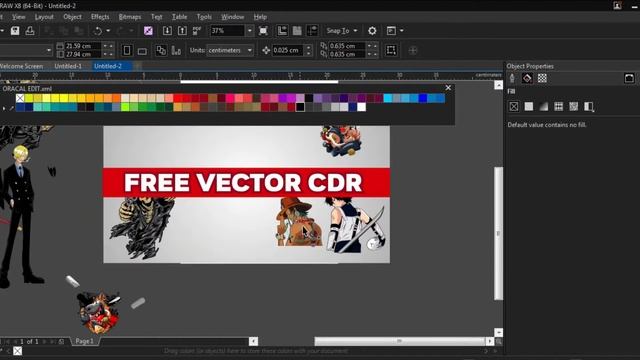Viewport: 640px width, 360px height.
Task: Click the 37% zoom level field
Action: pyautogui.click(x=227, y=31)
